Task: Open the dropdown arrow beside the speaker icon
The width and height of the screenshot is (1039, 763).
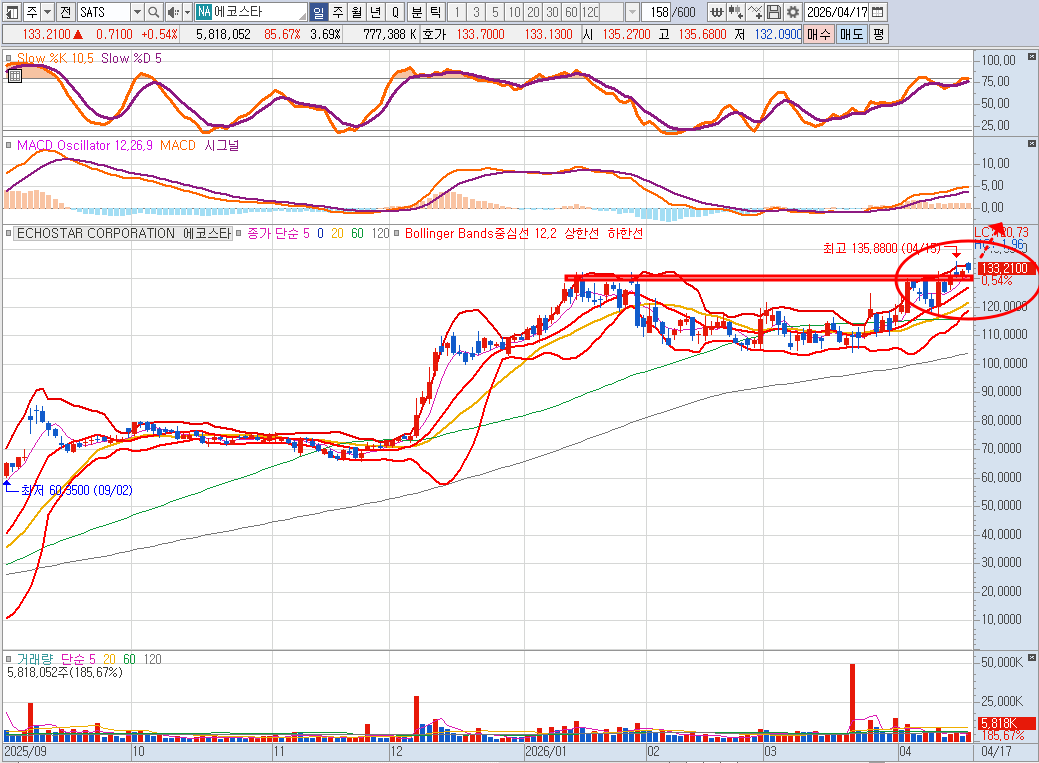Action: (x=187, y=12)
